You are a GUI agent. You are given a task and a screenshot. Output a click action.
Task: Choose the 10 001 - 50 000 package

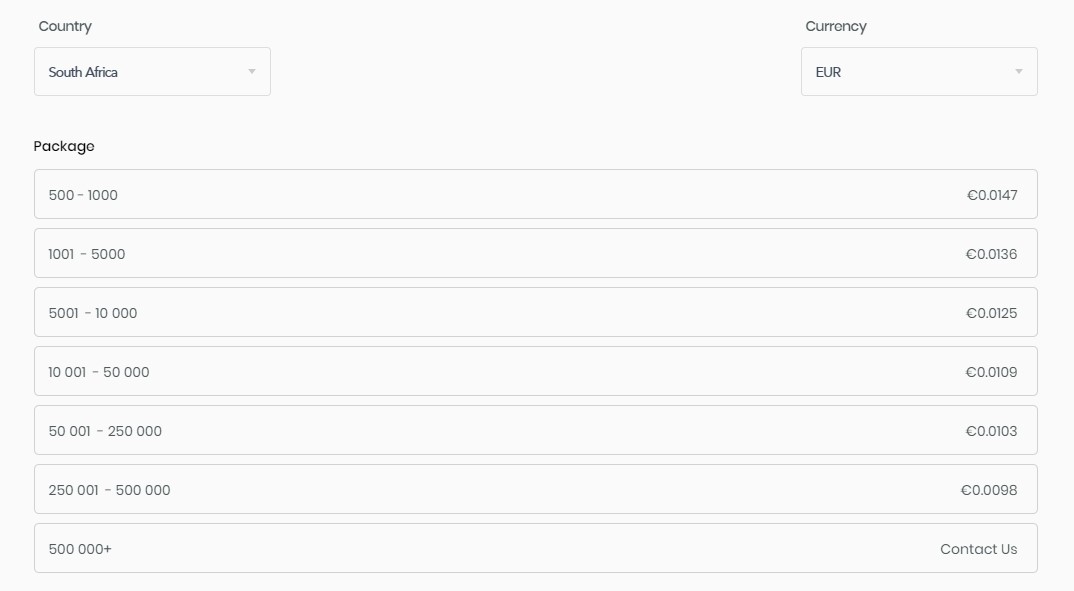[536, 371]
